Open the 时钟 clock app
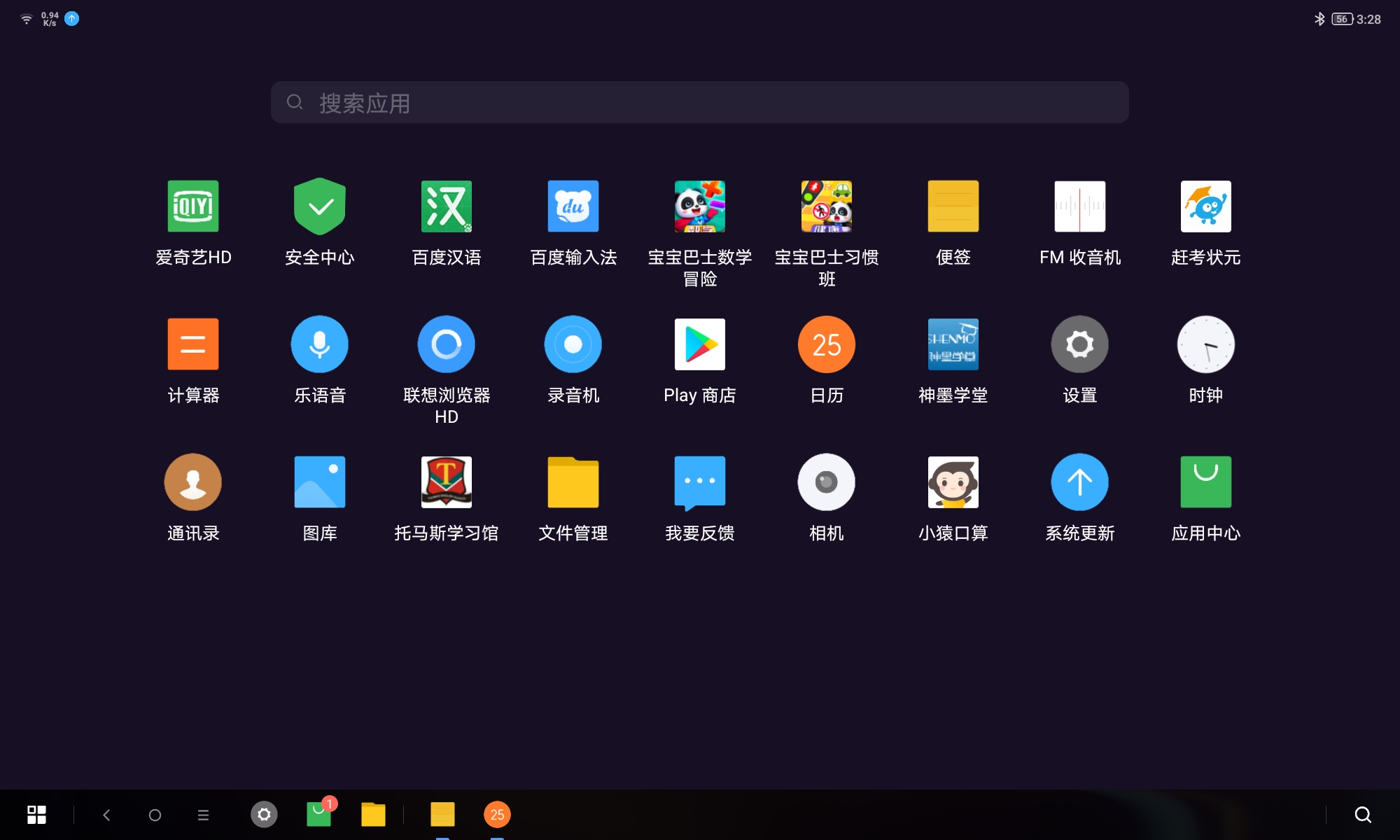The height and width of the screenshot is (840, 1400). click(x=1206, y=344)
